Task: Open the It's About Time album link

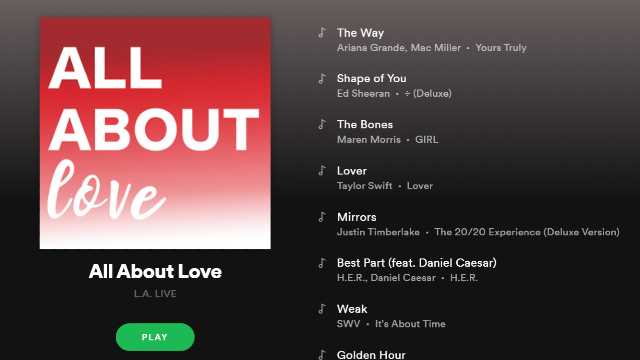Action: 410,324
